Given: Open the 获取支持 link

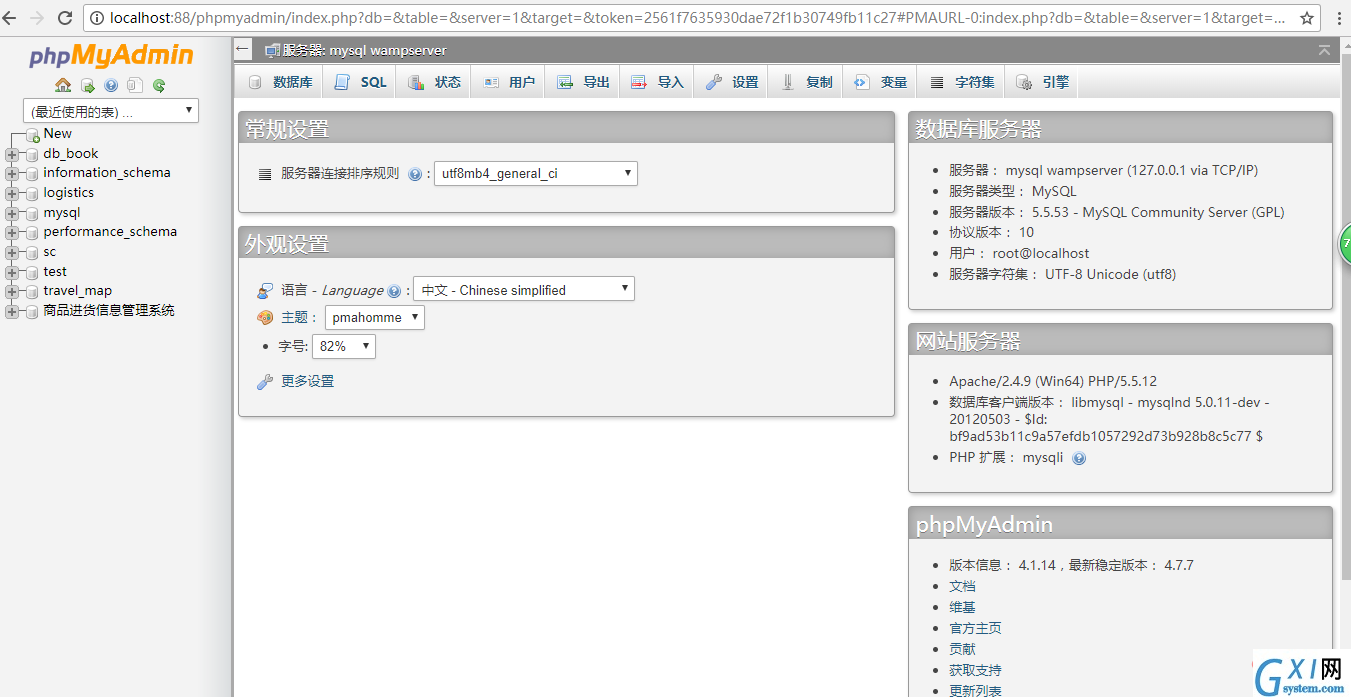Looking at the screenshot, I should 975,671.
